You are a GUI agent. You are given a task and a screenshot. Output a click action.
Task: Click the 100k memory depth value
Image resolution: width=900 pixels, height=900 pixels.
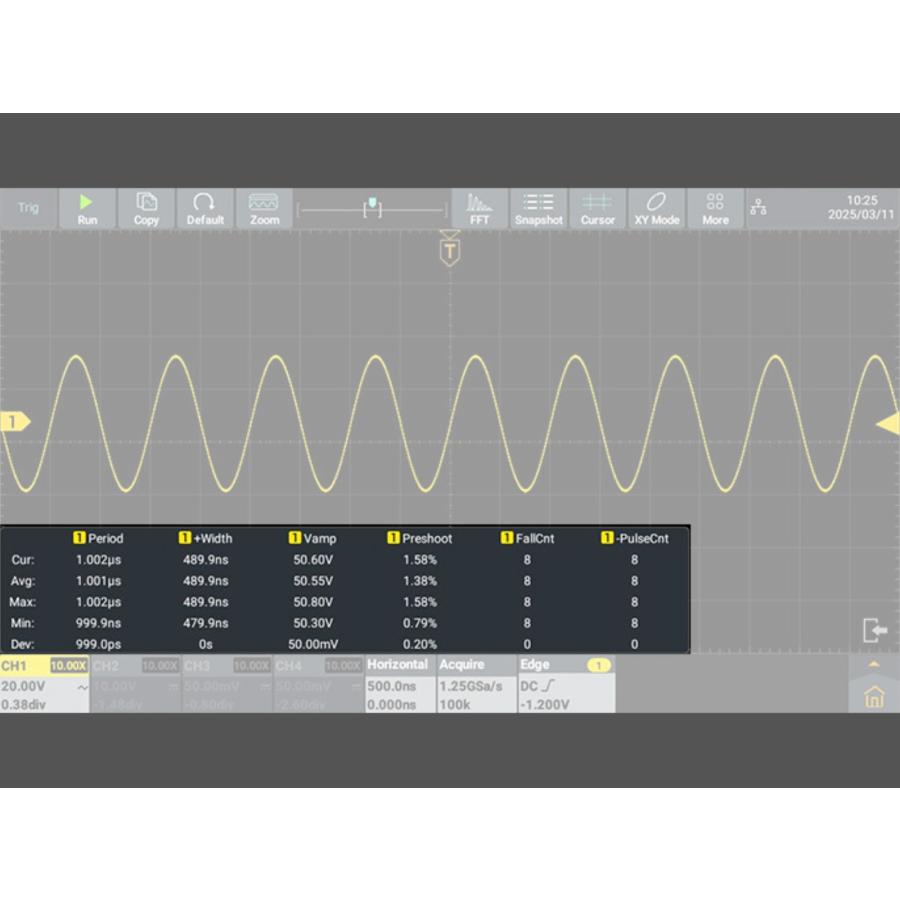click(x=455, y=704)
